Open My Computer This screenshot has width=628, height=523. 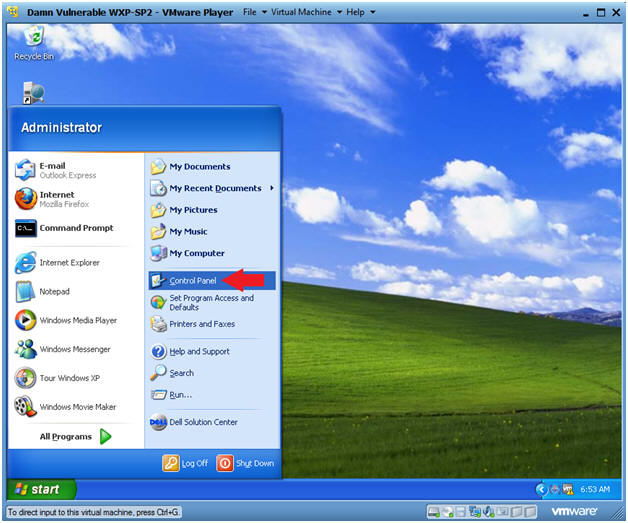pos(212,253)
